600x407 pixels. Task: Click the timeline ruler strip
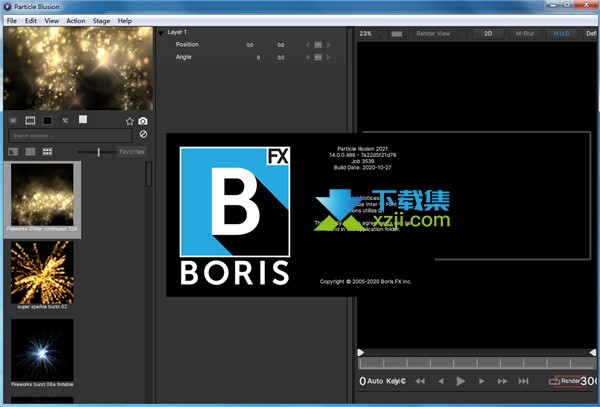point(477,363)
